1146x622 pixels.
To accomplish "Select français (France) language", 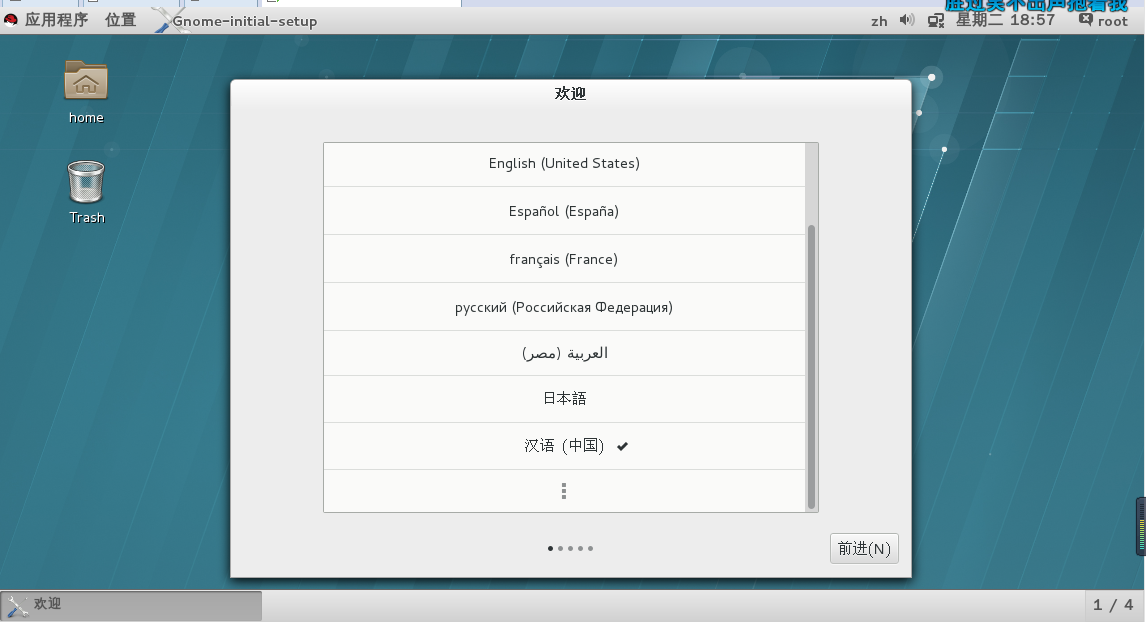I will point(564,259).
